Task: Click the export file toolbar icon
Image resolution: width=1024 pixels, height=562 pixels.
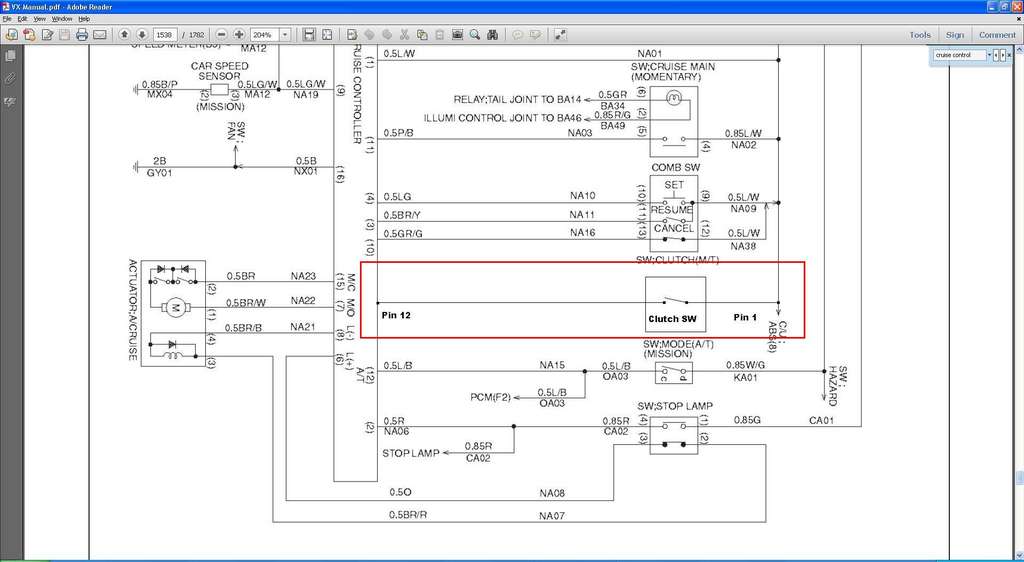Action: click(352, 35)
